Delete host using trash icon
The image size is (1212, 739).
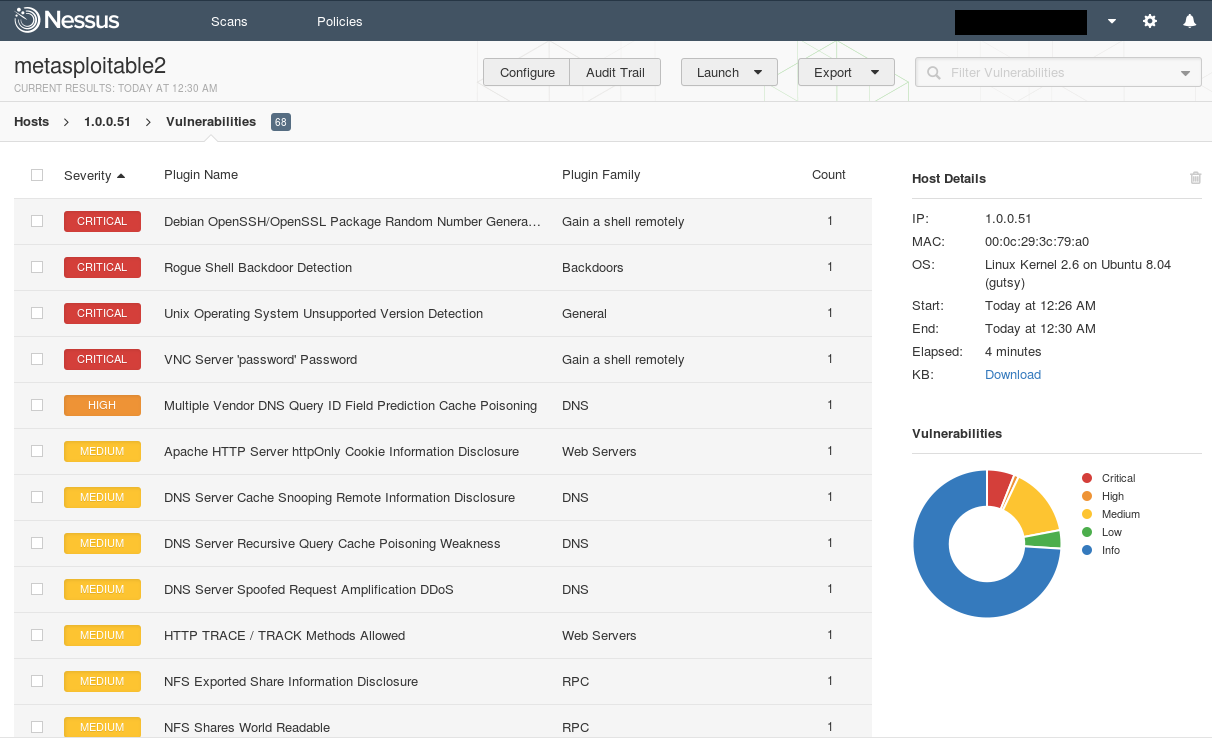[x=1195, y=178]
